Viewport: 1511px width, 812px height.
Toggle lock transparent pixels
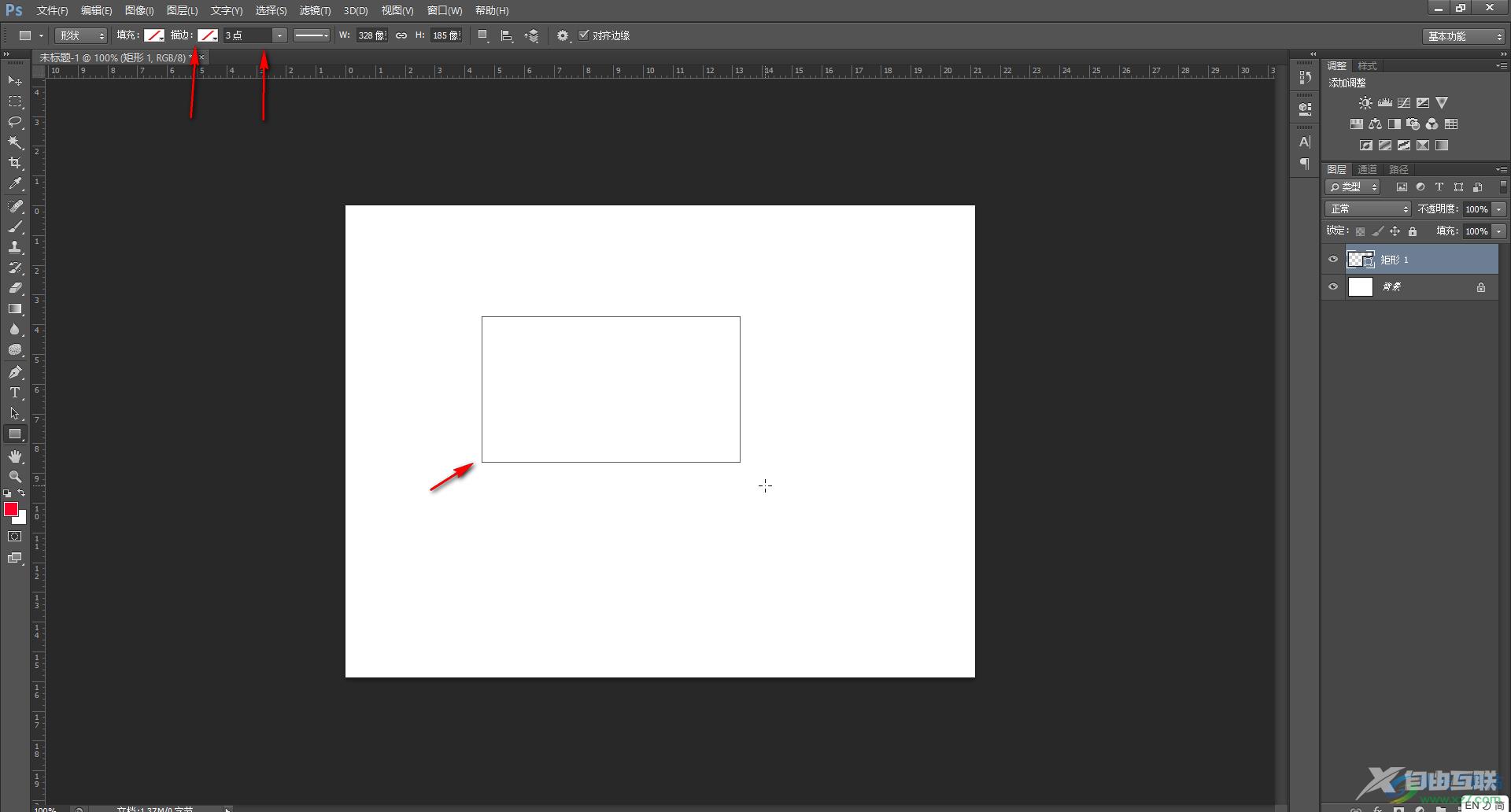tap(1360, 231)
